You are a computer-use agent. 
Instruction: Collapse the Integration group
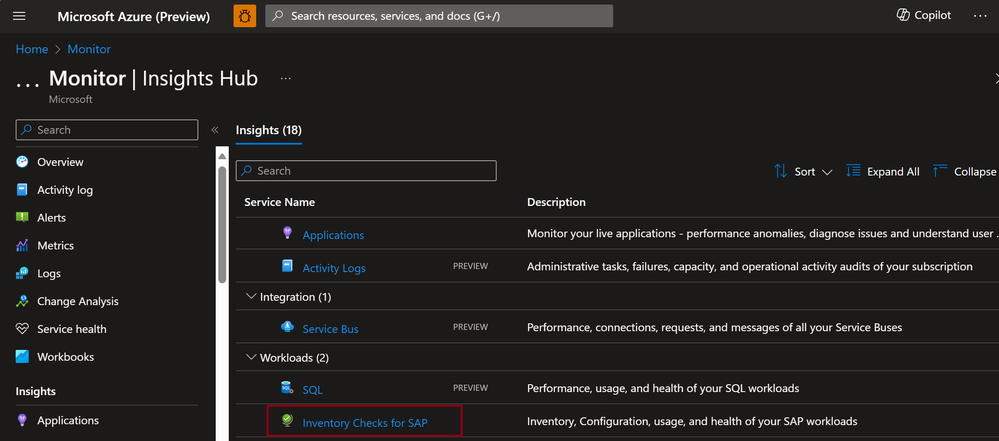pos(251,297)
